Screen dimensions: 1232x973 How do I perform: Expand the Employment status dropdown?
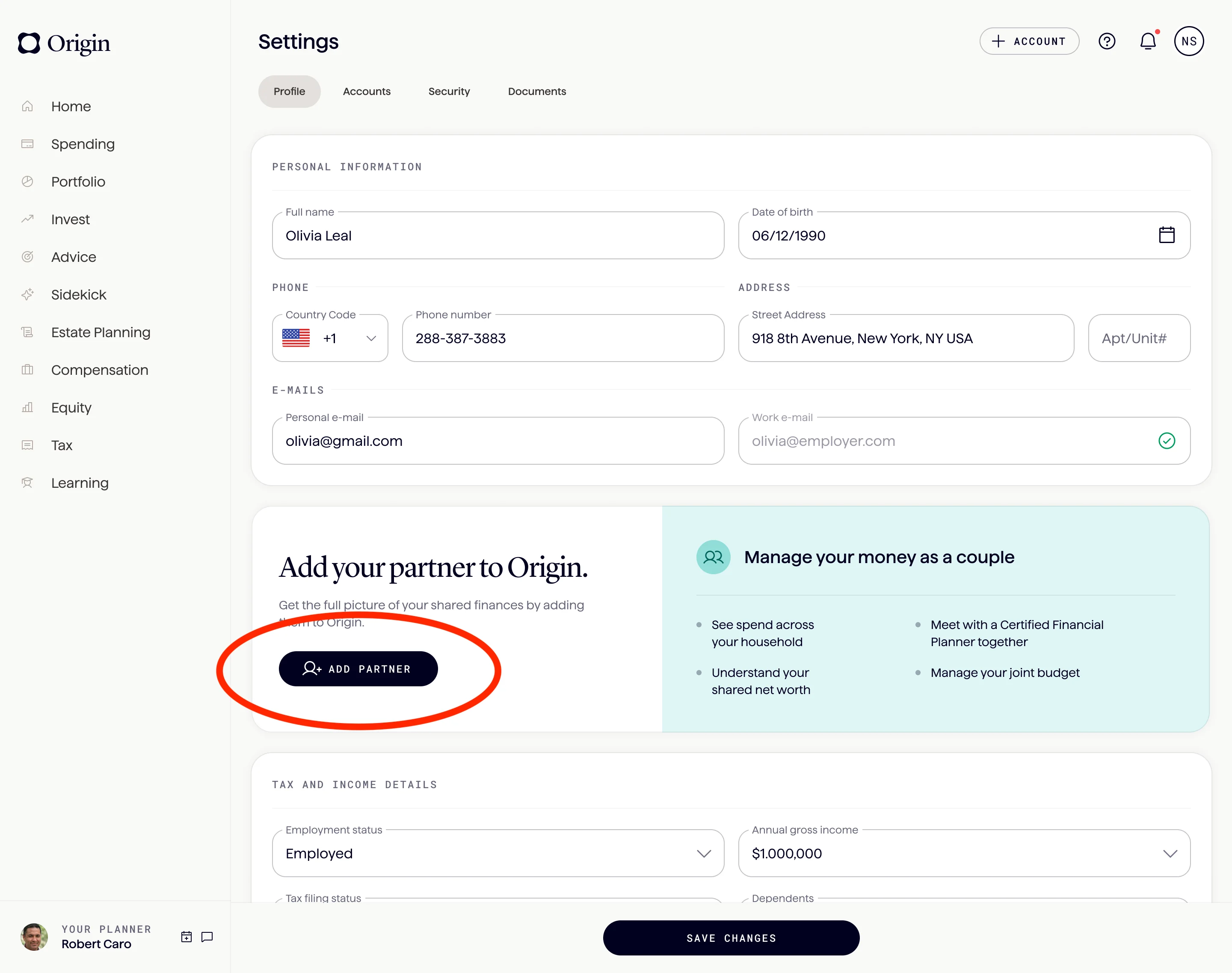click(704, 853)
